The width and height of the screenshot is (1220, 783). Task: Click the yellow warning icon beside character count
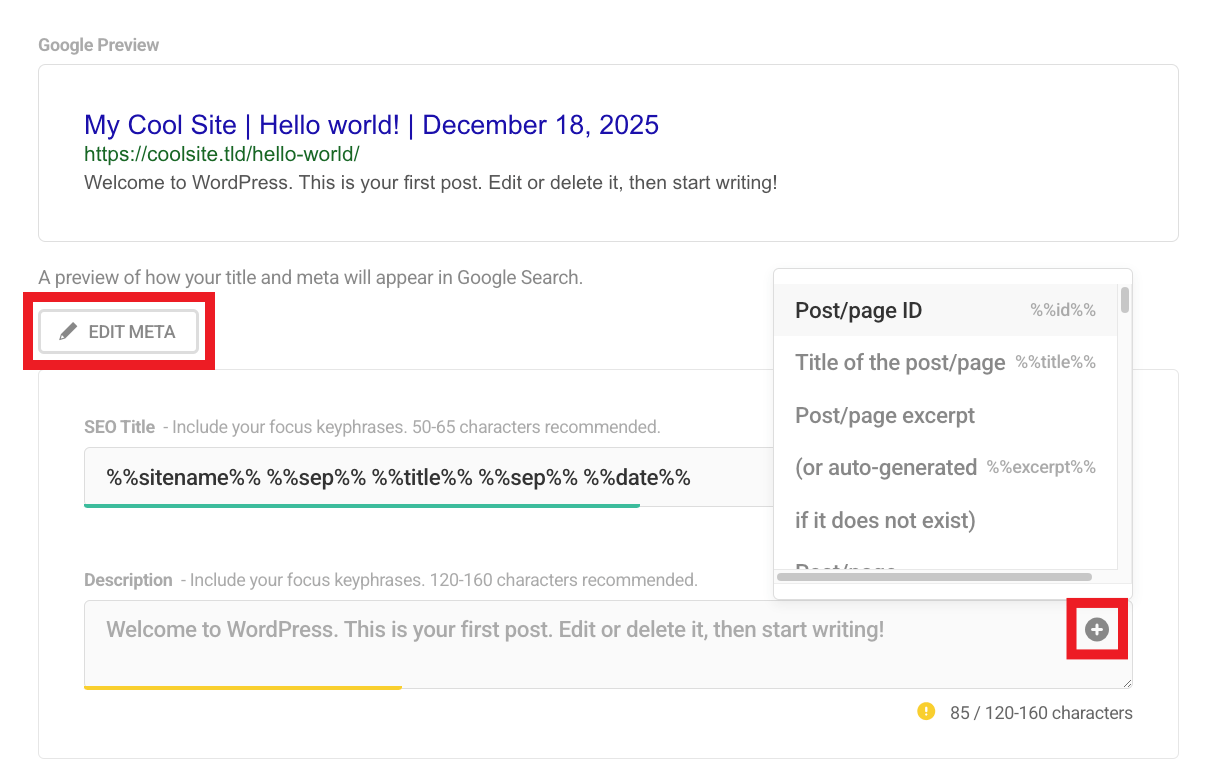pyautogui.click(x=926, y=712)
